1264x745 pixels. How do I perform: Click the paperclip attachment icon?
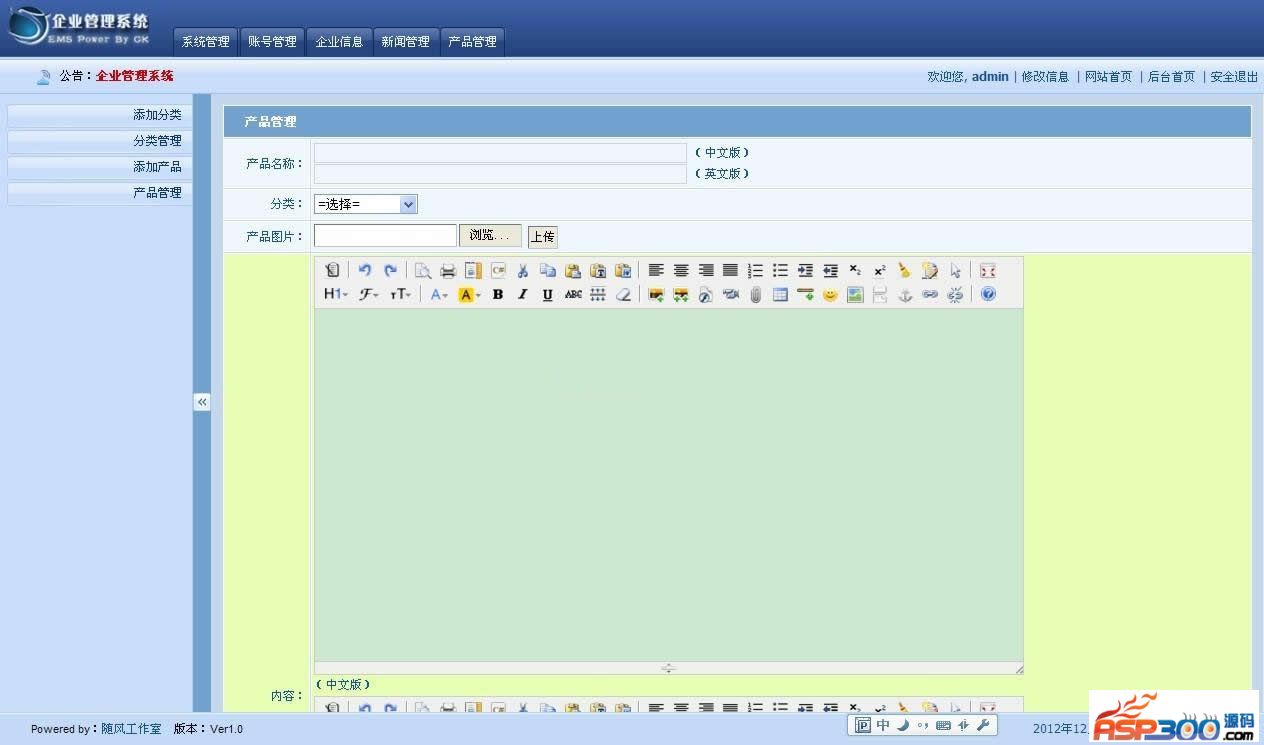tap(756, 295)
